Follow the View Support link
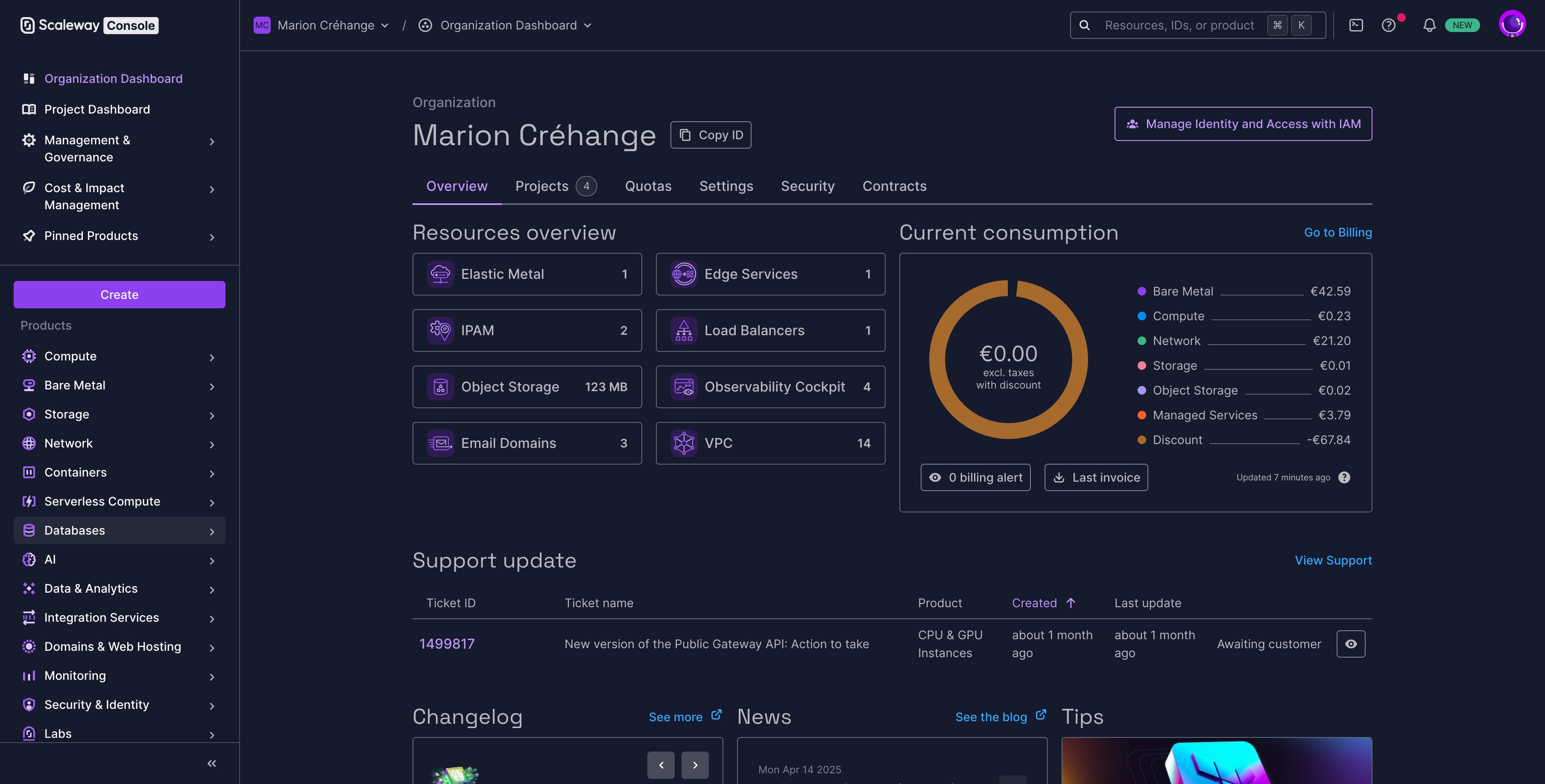Viewport: 1545px width, 784px height. (1333, 560)
